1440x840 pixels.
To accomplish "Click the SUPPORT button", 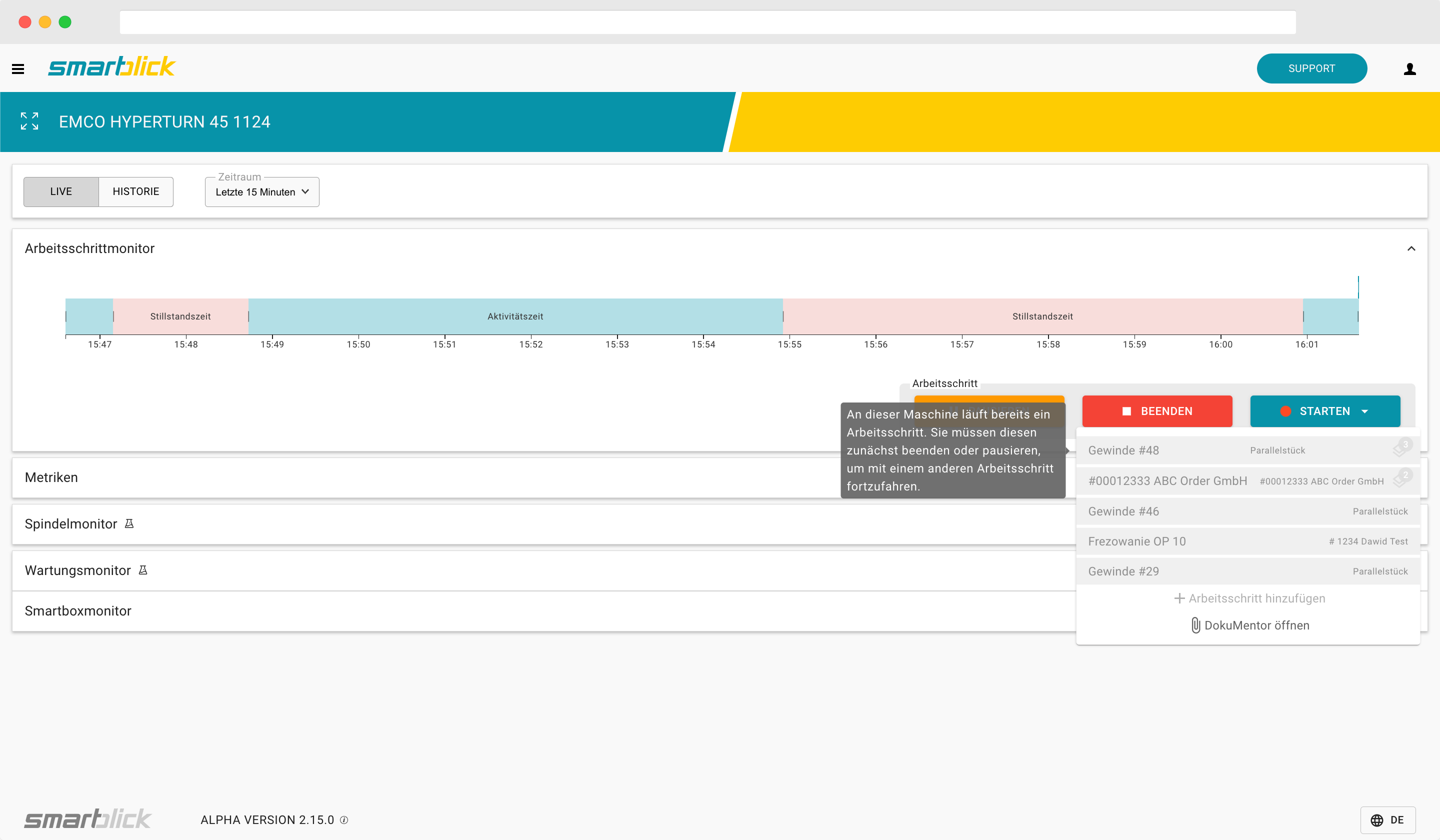I will click(x=1312, y=68).
